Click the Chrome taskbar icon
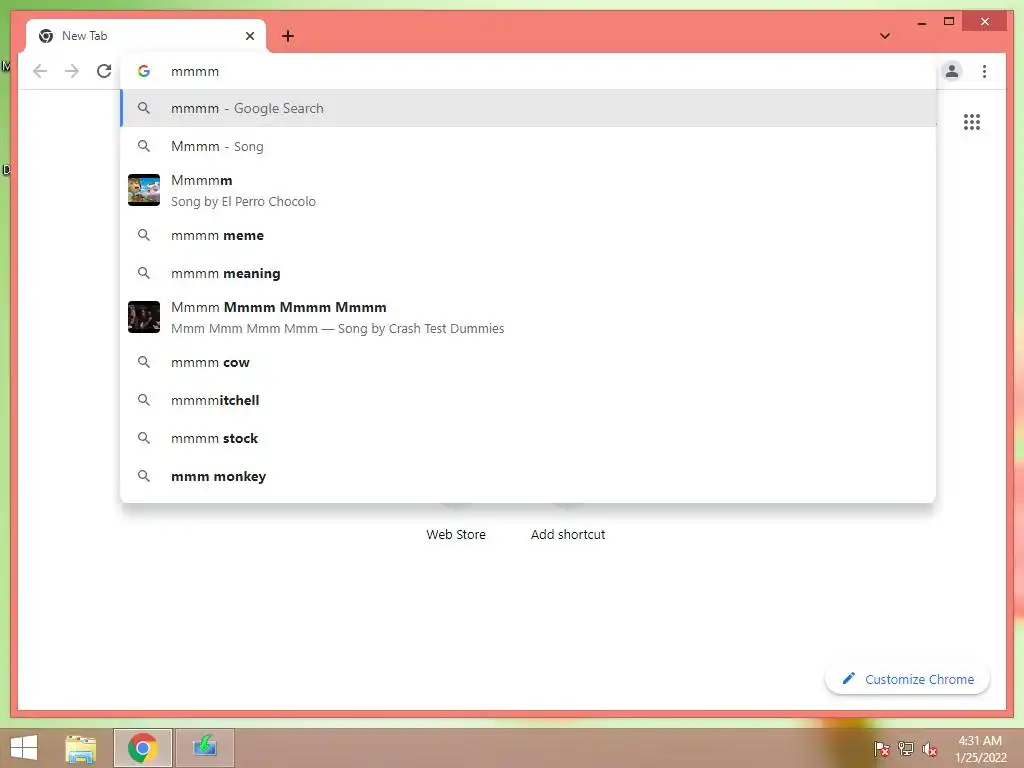Screen dimensions: 1024x768 tap(142, 748)
